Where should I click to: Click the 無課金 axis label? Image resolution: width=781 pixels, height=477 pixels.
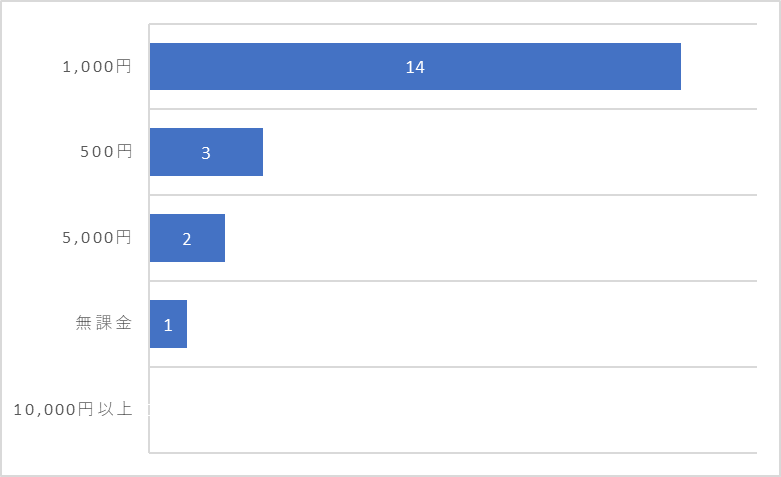tap(104, 323)
